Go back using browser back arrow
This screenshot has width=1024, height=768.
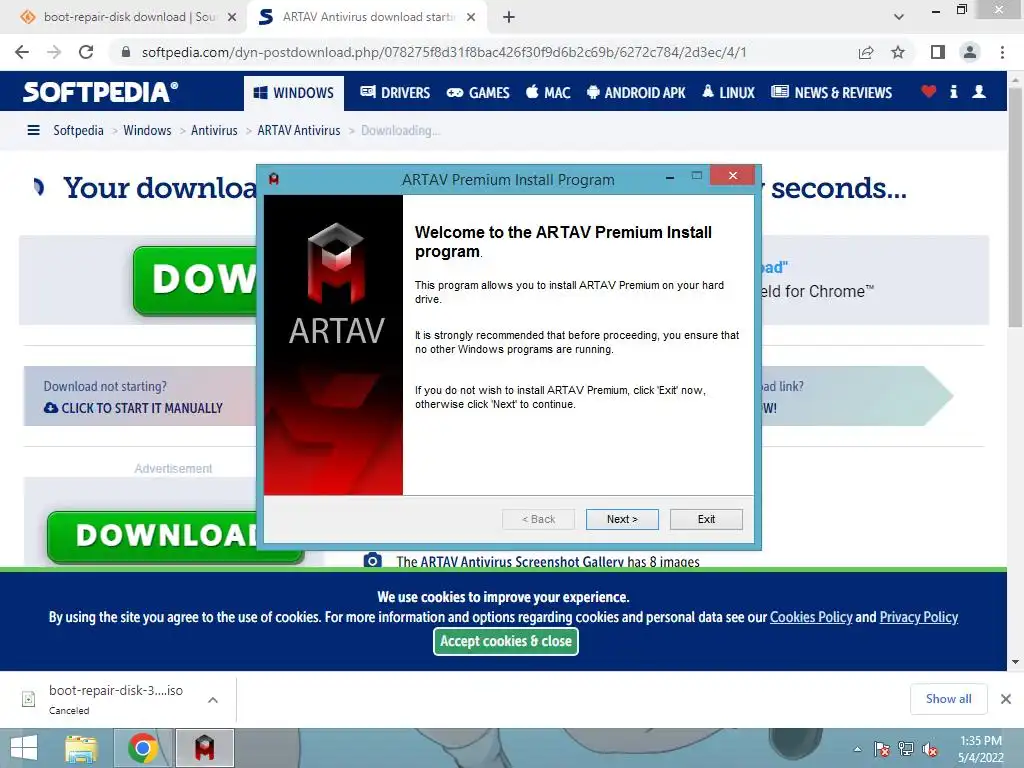coord(22,52)
